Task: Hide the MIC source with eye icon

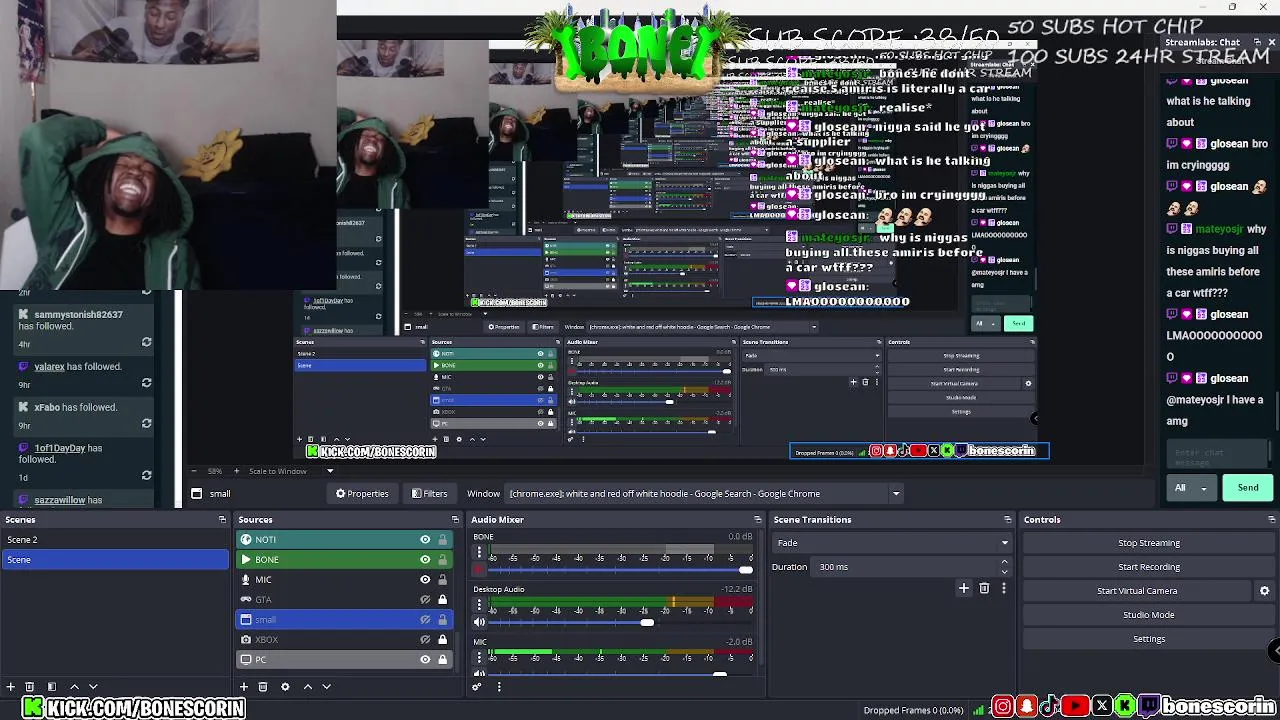Action: point(425,580)
